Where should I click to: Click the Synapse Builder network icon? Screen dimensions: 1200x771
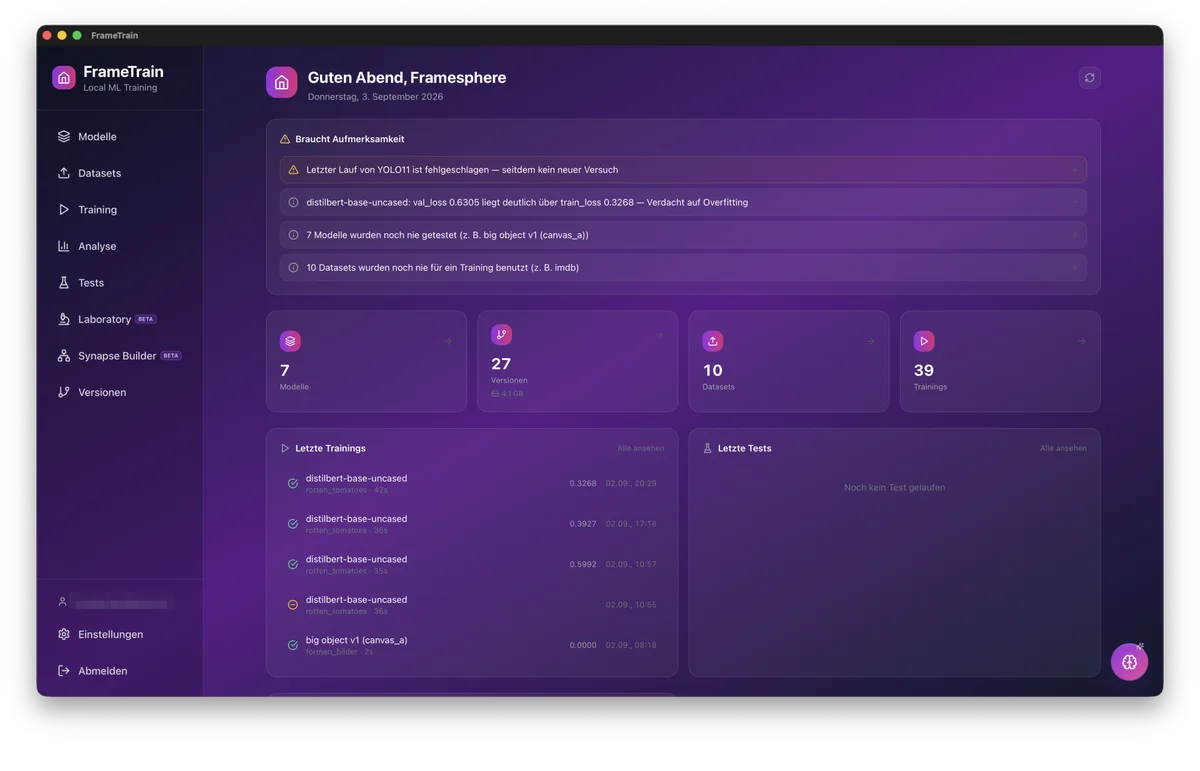point(64,356)
